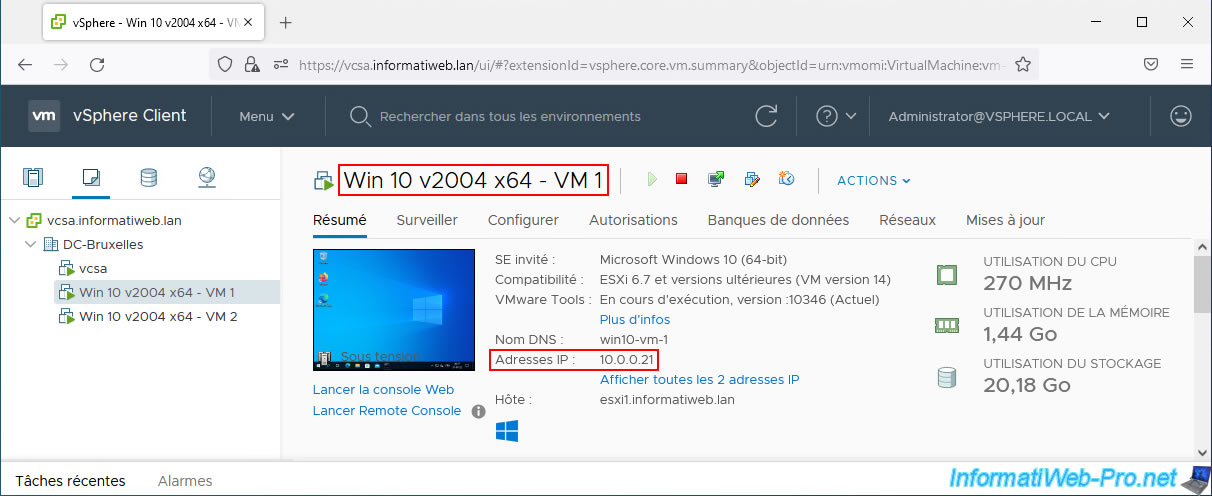
Task: Switch to Hosts and Clusters inventory view
Action: point(34,179)
